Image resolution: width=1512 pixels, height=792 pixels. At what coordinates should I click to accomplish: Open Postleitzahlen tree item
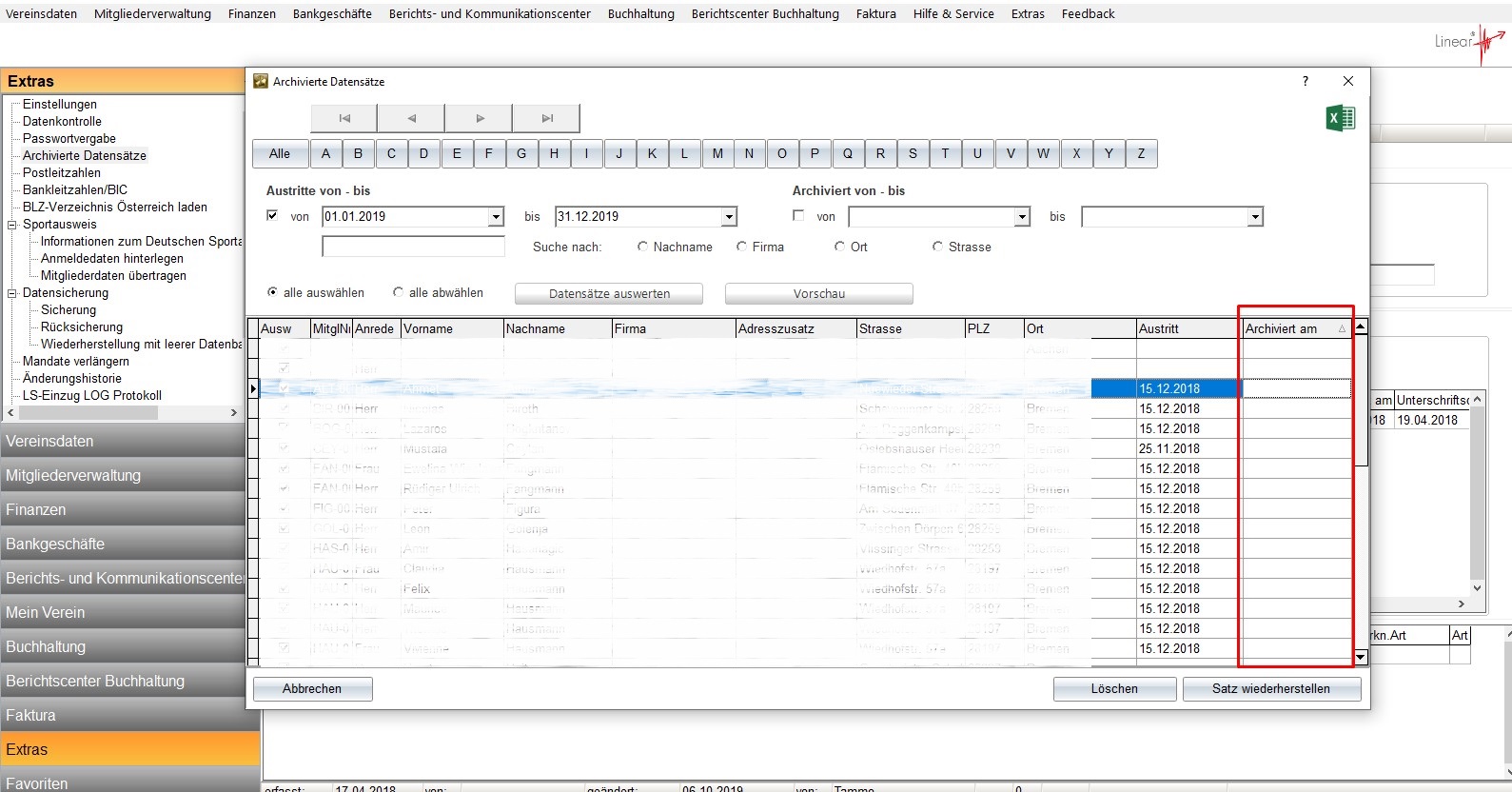[x=62, y=172]
